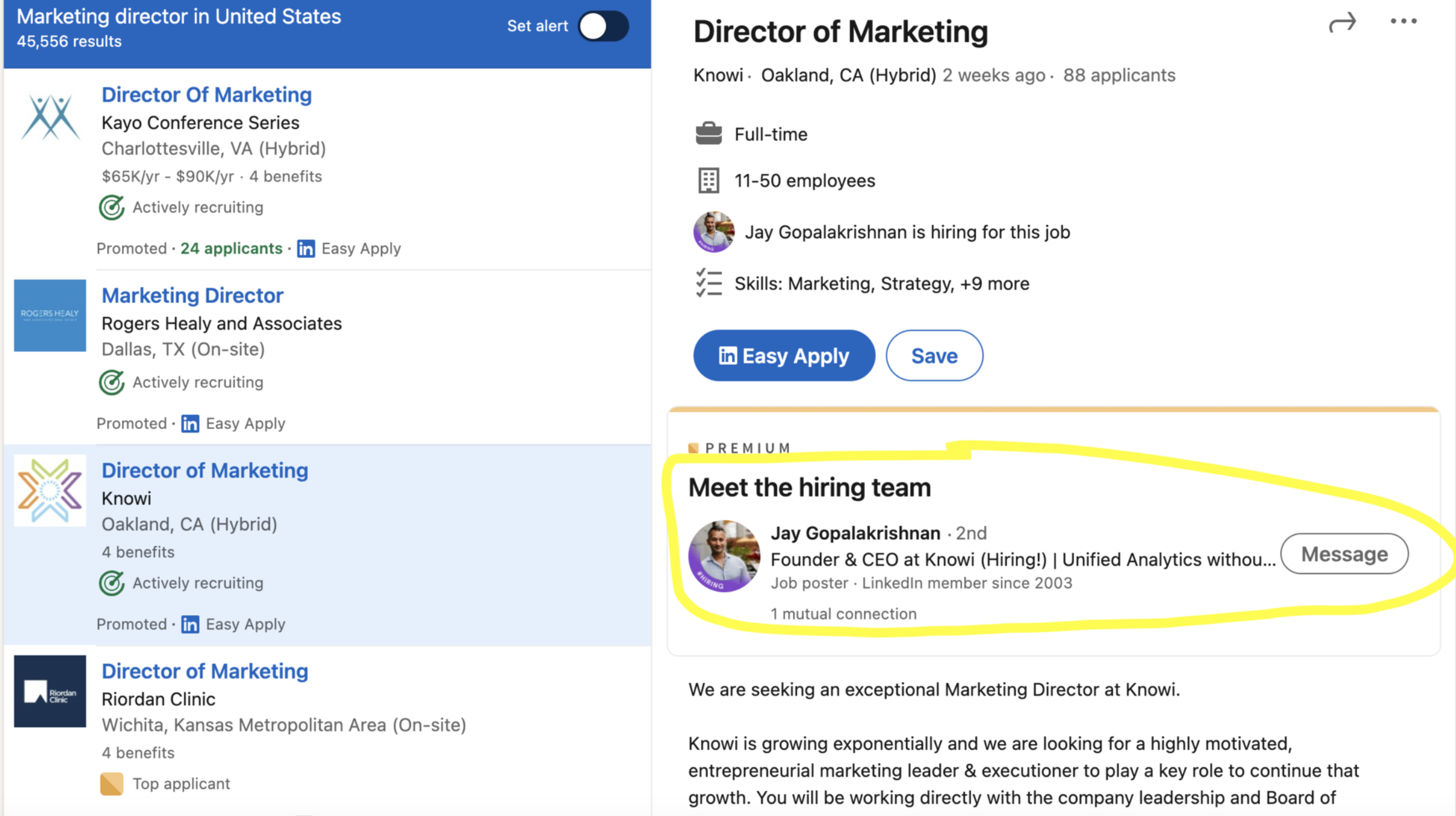Viewport: 1456px width, 816px height.
Task: Click the 1 mutual connection text
Action: [x=844, y=614]
